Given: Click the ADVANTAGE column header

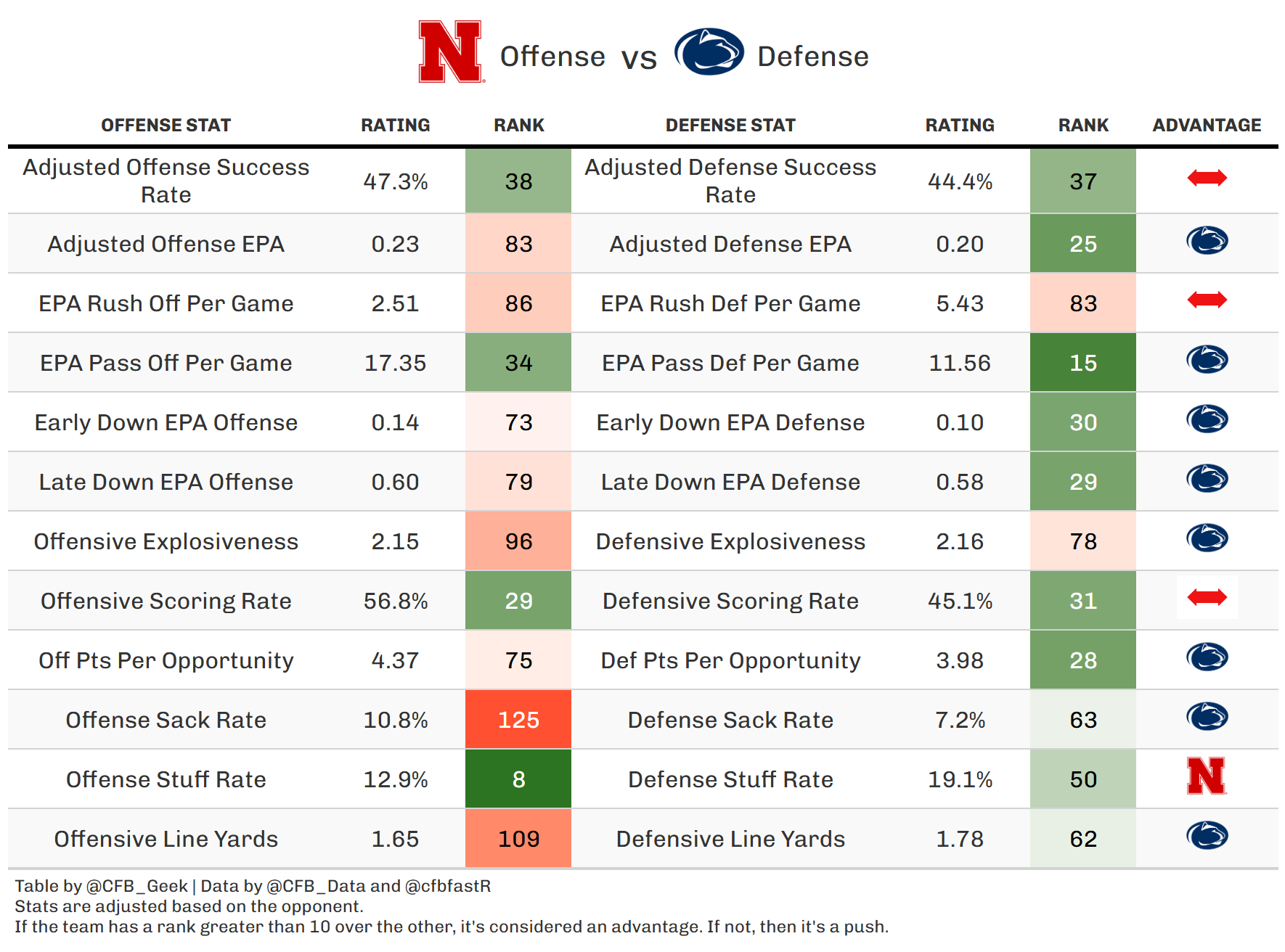Looking at the screenshot, I should coord(1207,126).
